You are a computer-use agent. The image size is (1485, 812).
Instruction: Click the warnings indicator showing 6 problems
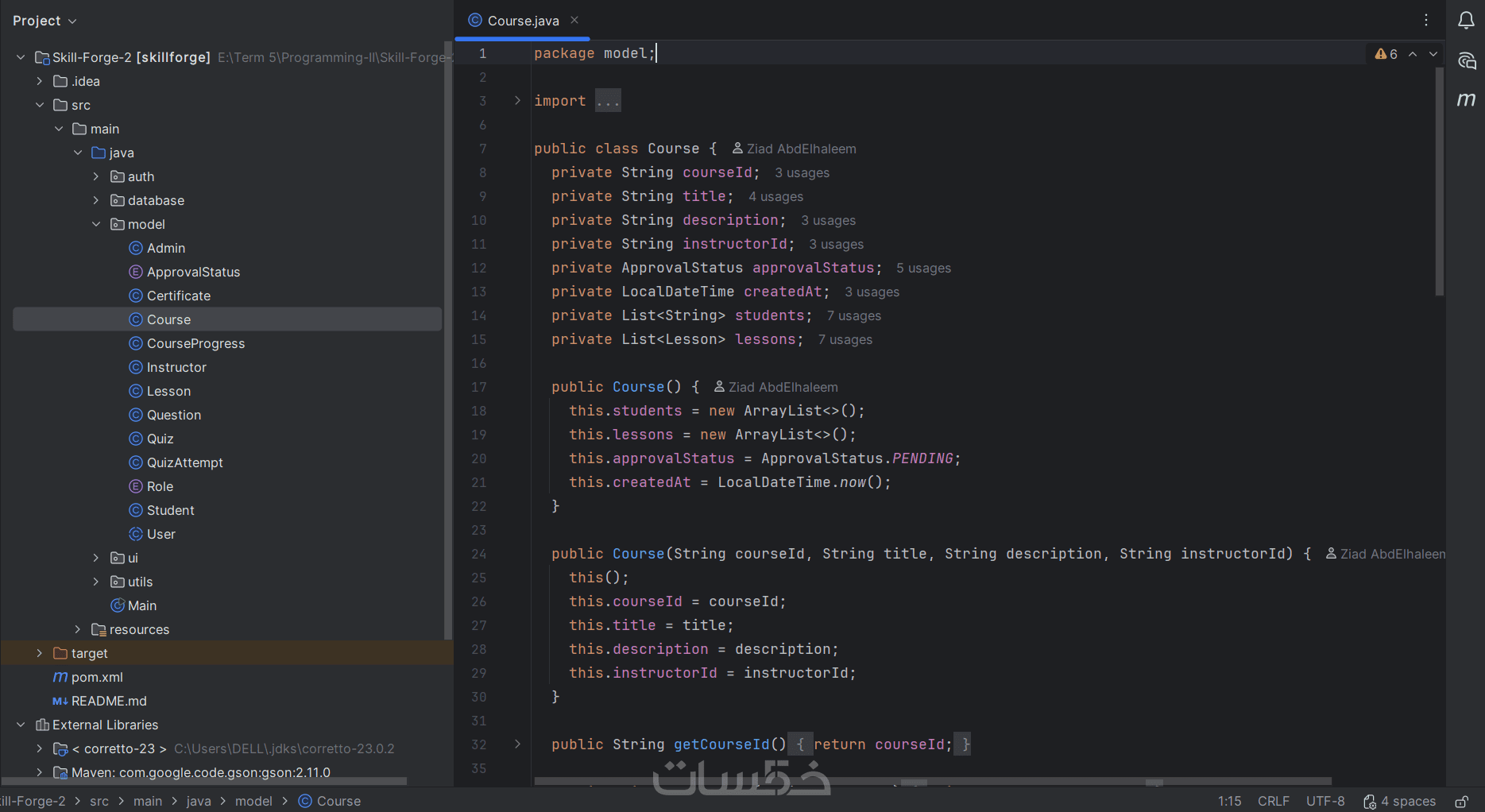pos(1386,54)
